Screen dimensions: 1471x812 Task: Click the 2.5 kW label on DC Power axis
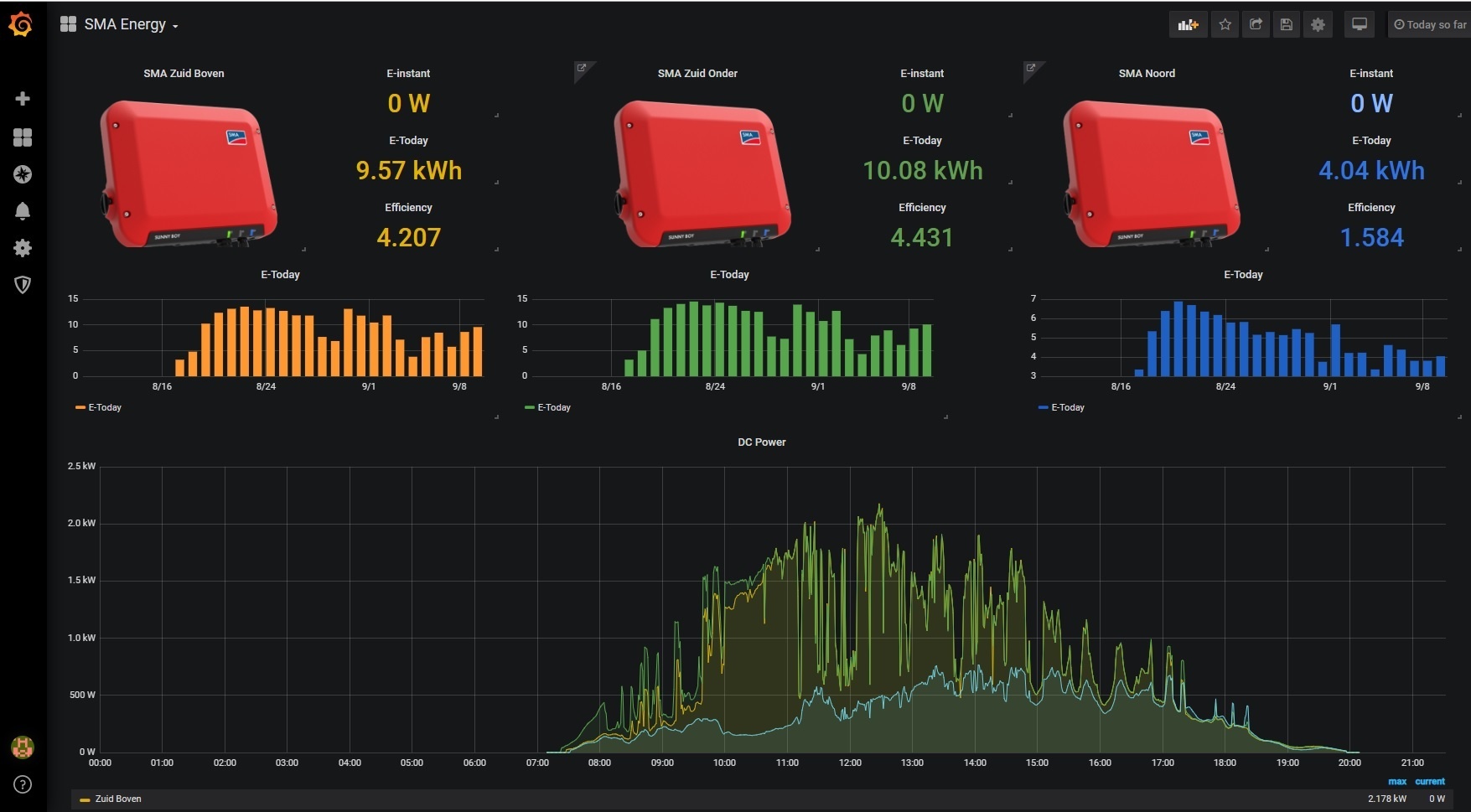[x=81, y=466]
